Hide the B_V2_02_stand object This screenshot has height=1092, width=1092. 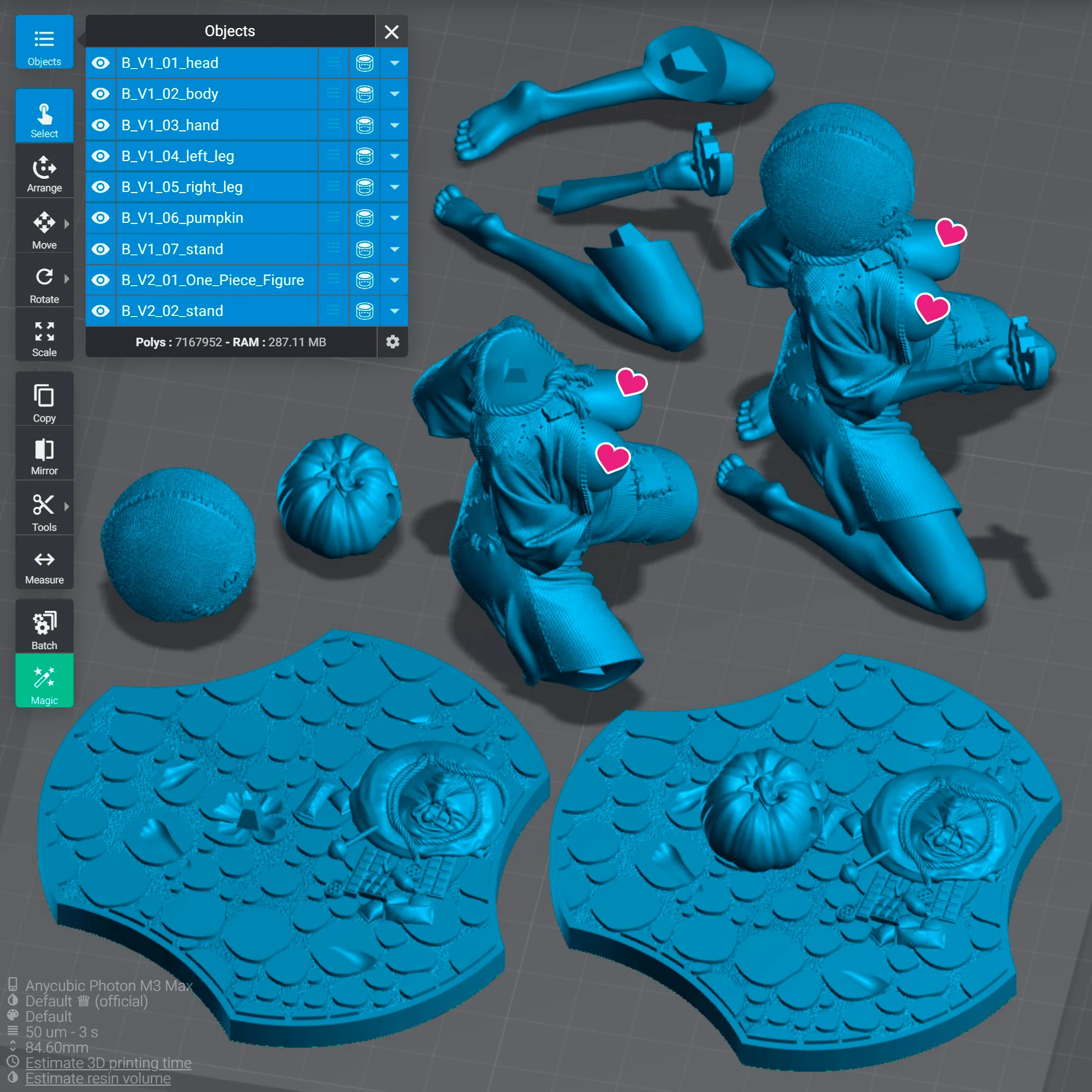[101, 311]
